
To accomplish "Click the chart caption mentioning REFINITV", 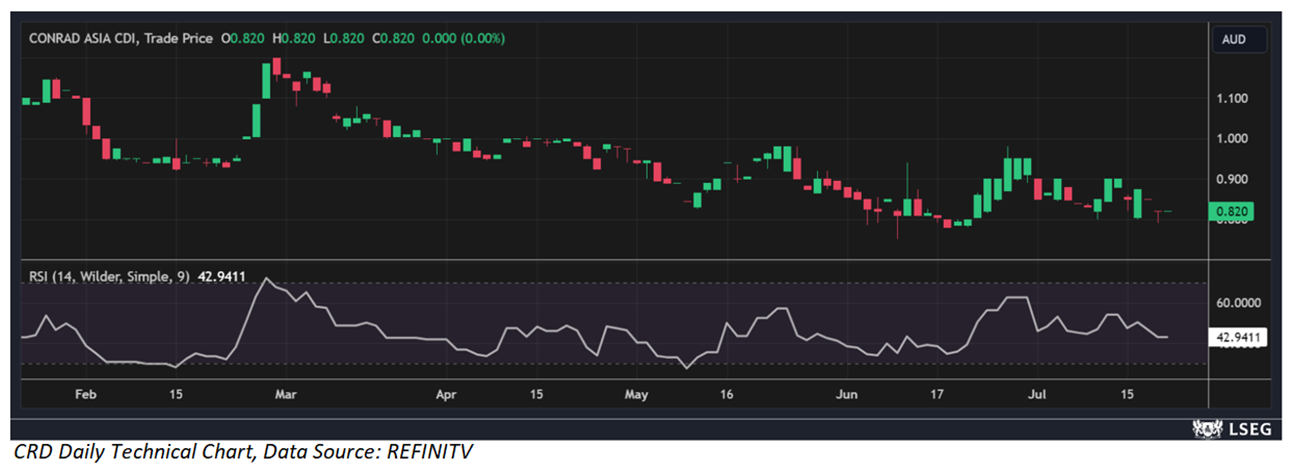I will click(245, 454).
